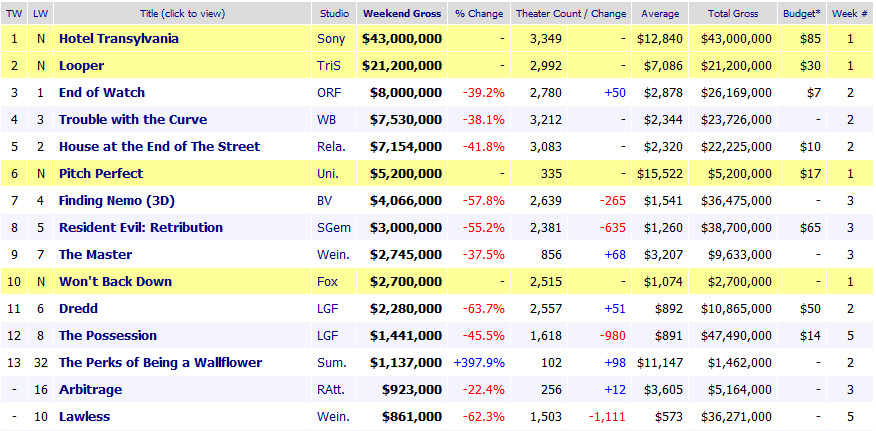876x431 pixels.
Task: Select the $9,633,000 total gross cell
Action: point(740,255)
